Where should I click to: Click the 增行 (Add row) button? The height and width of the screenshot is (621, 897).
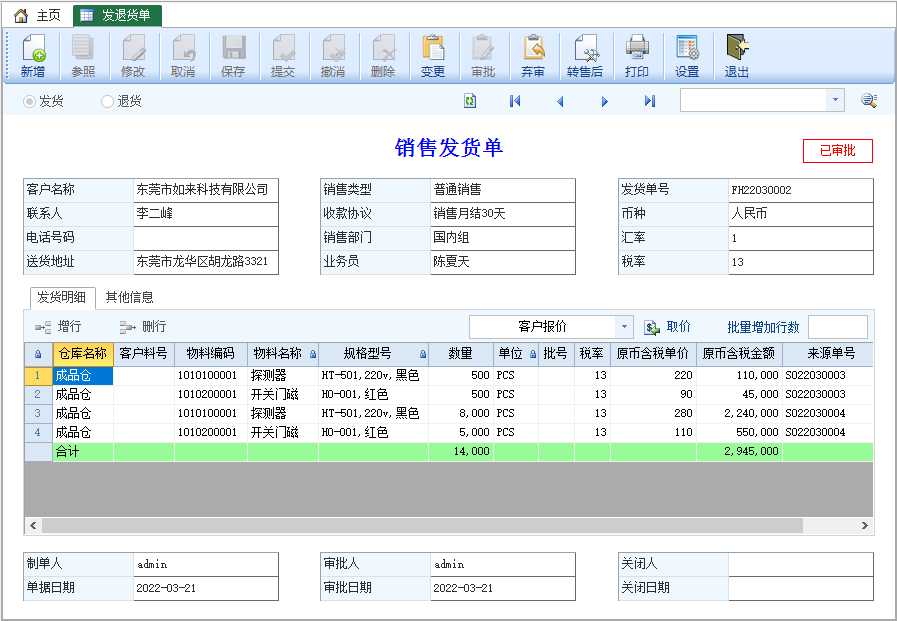tap(58, 327)
